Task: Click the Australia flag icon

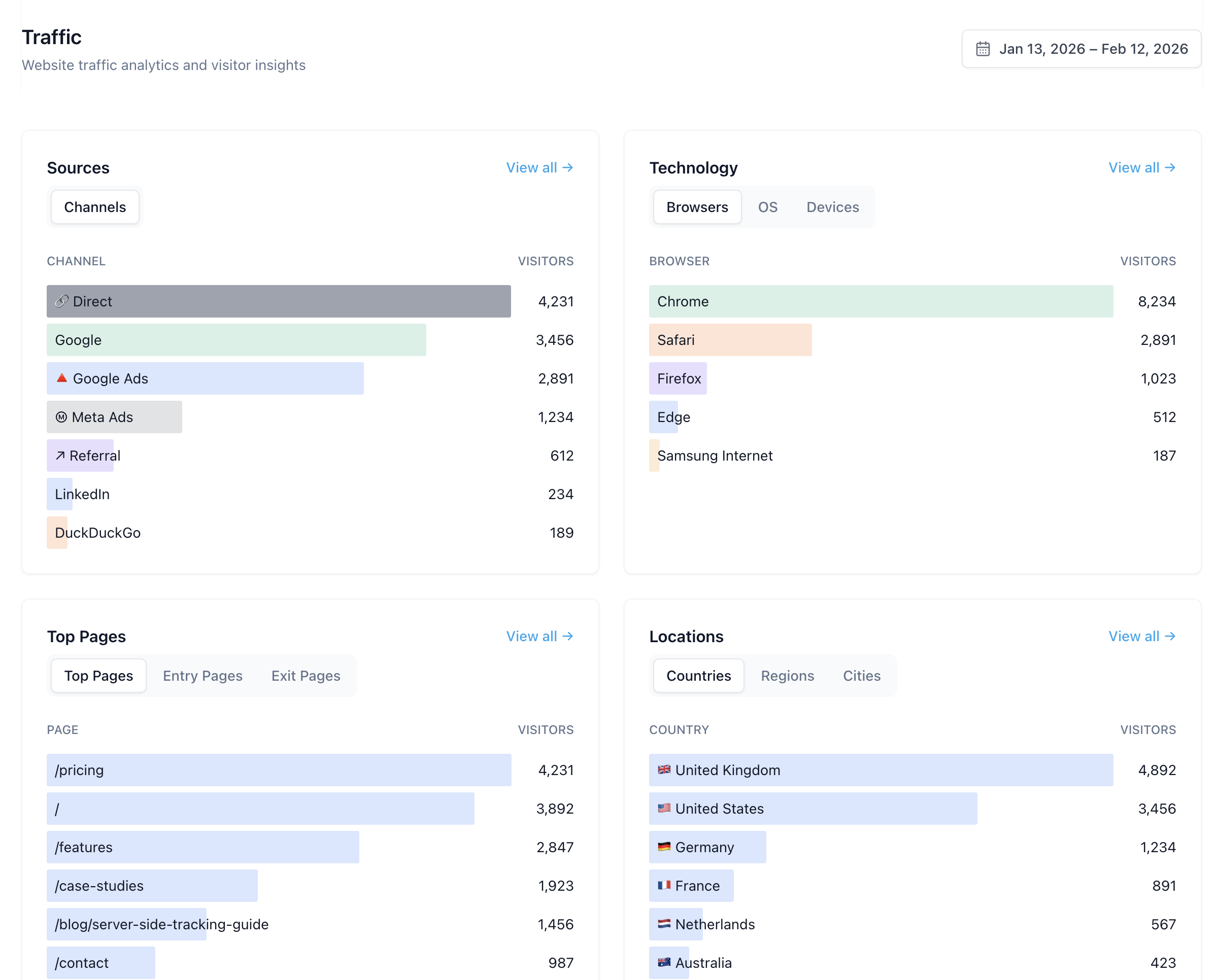Action: 664,963
